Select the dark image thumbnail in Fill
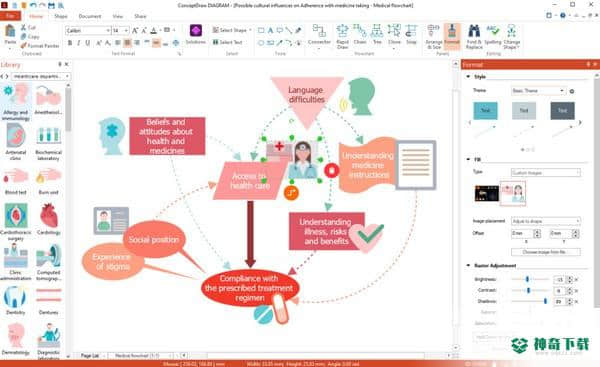 point(487,193)
